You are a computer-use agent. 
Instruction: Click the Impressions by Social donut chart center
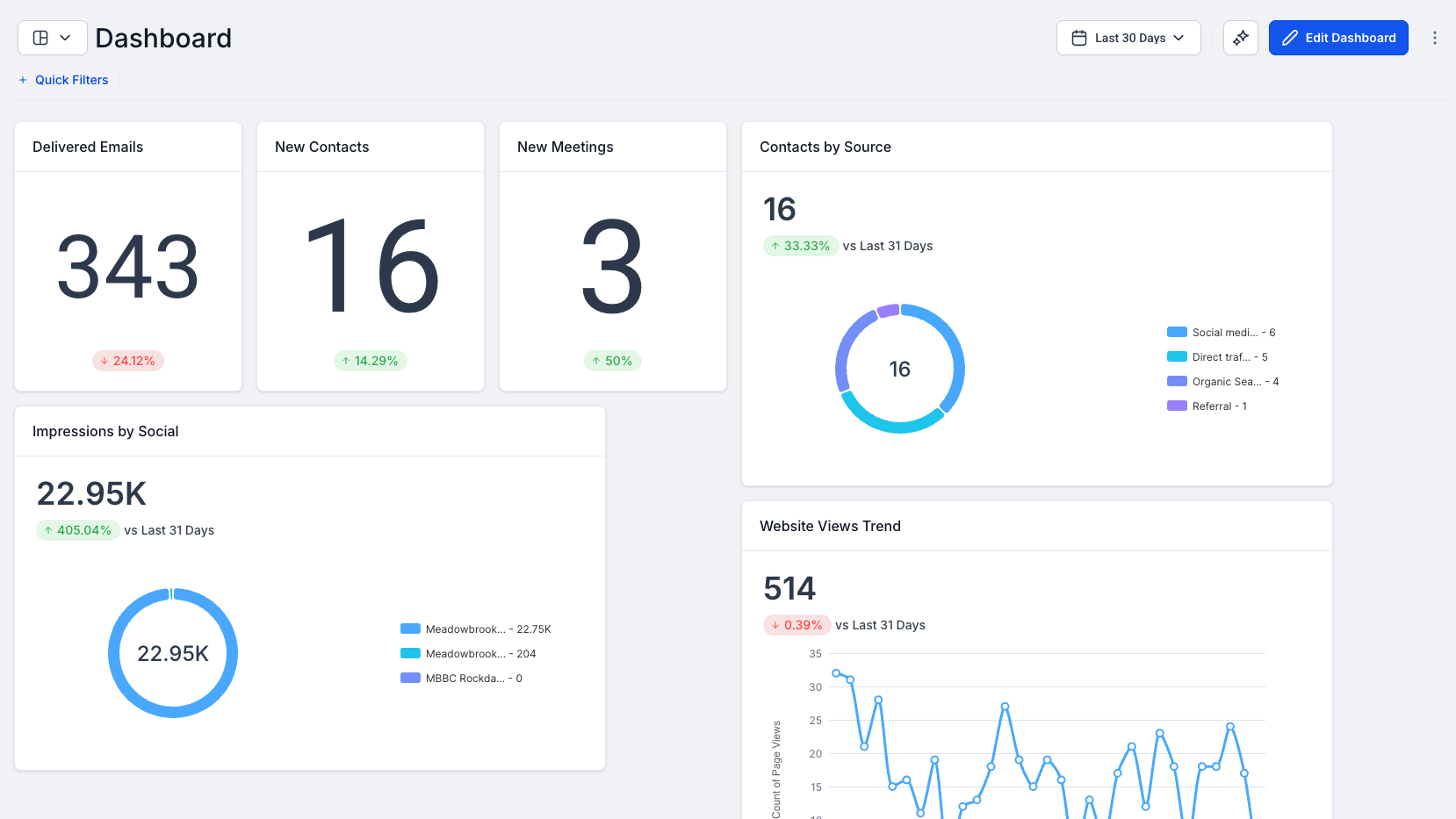tap(173, 653)
